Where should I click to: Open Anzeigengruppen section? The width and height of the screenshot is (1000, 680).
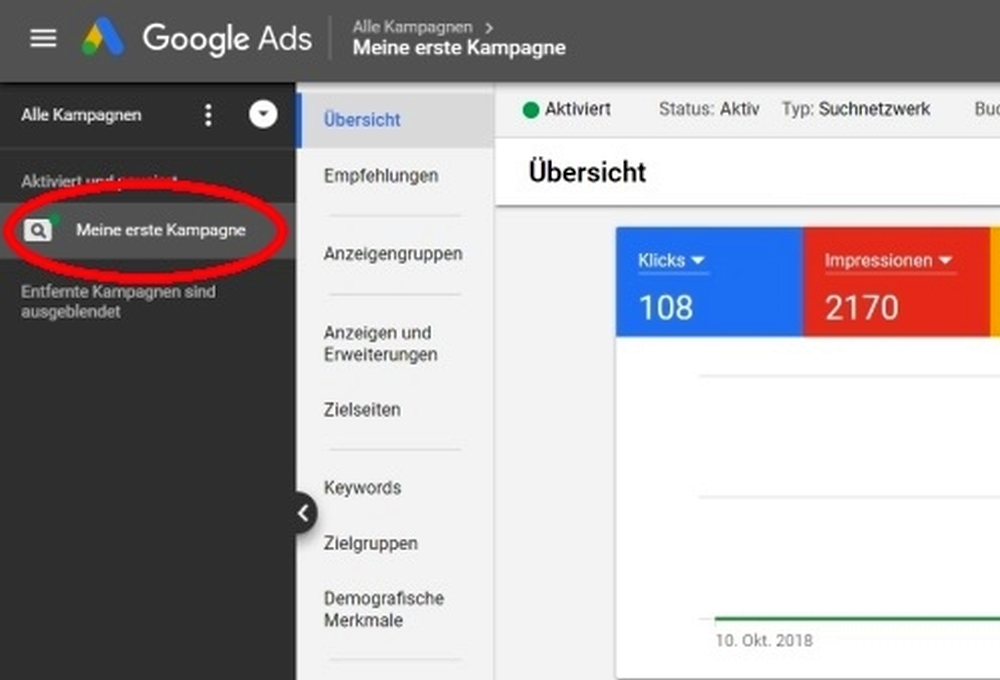393,254
